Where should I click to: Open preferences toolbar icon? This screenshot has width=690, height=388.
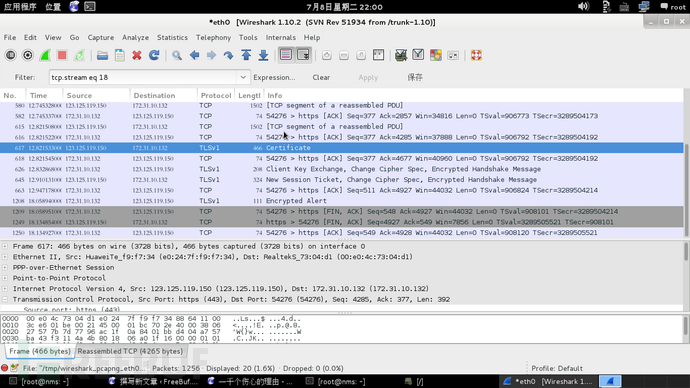point(453,55)
